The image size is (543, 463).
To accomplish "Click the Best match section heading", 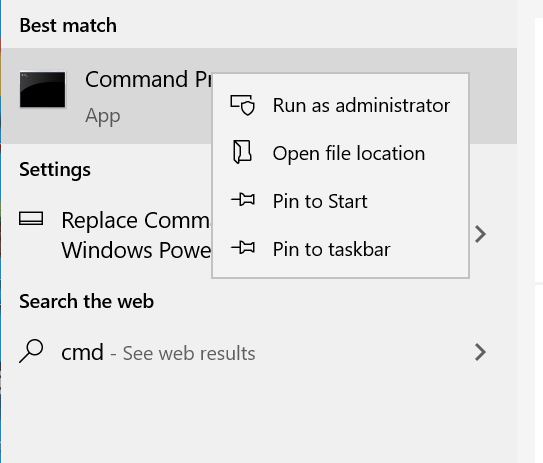I will 68,25.
